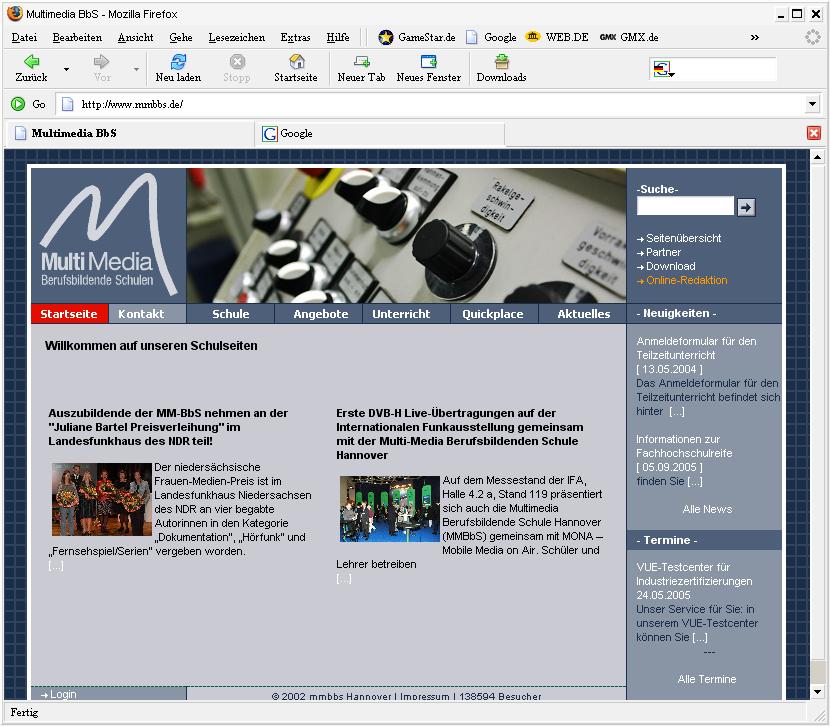
Task: Open the Online-Redaktion link
Action: (686, 280)
